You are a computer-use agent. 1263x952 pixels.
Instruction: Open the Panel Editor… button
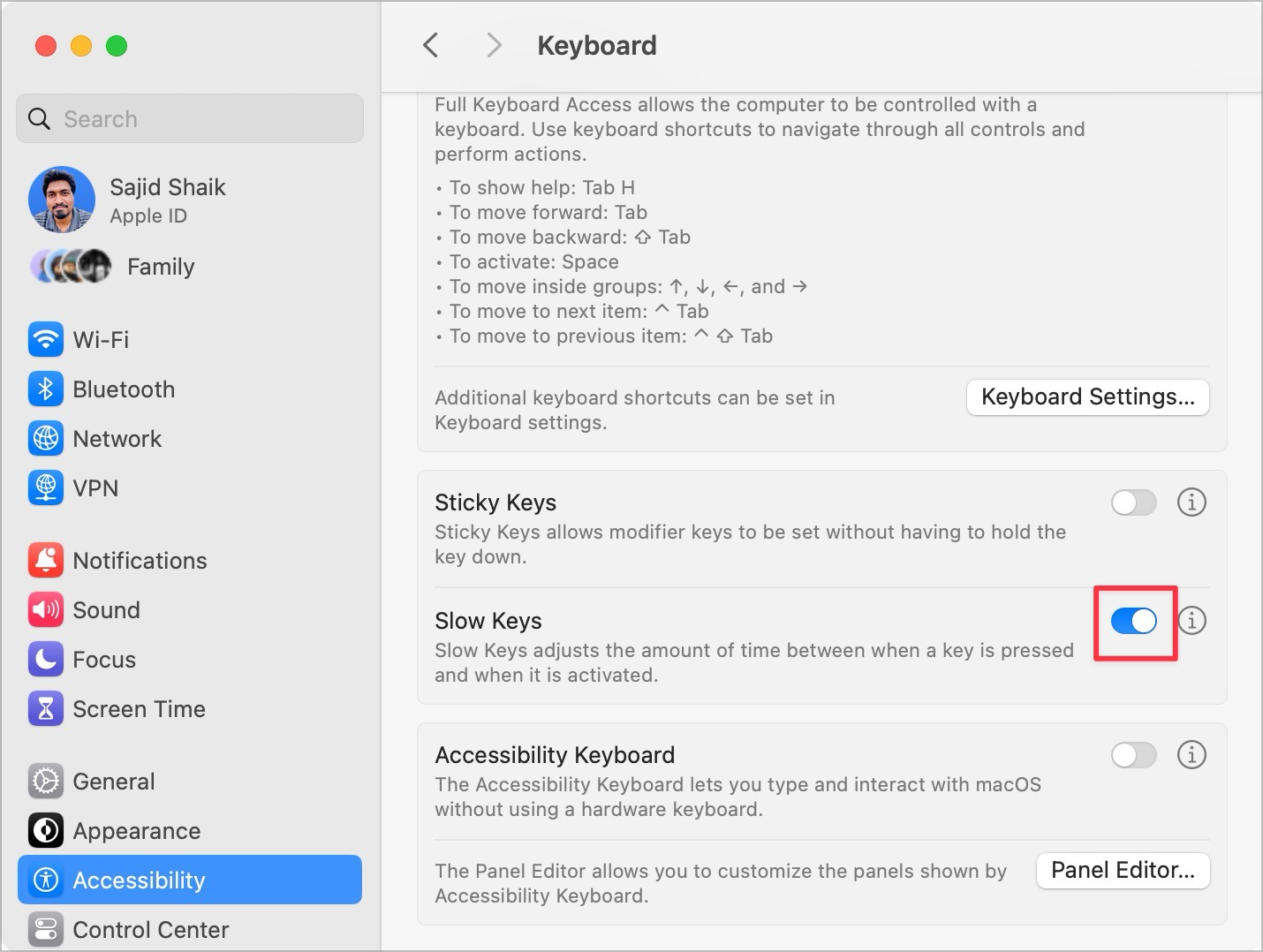coord(1123,871)
